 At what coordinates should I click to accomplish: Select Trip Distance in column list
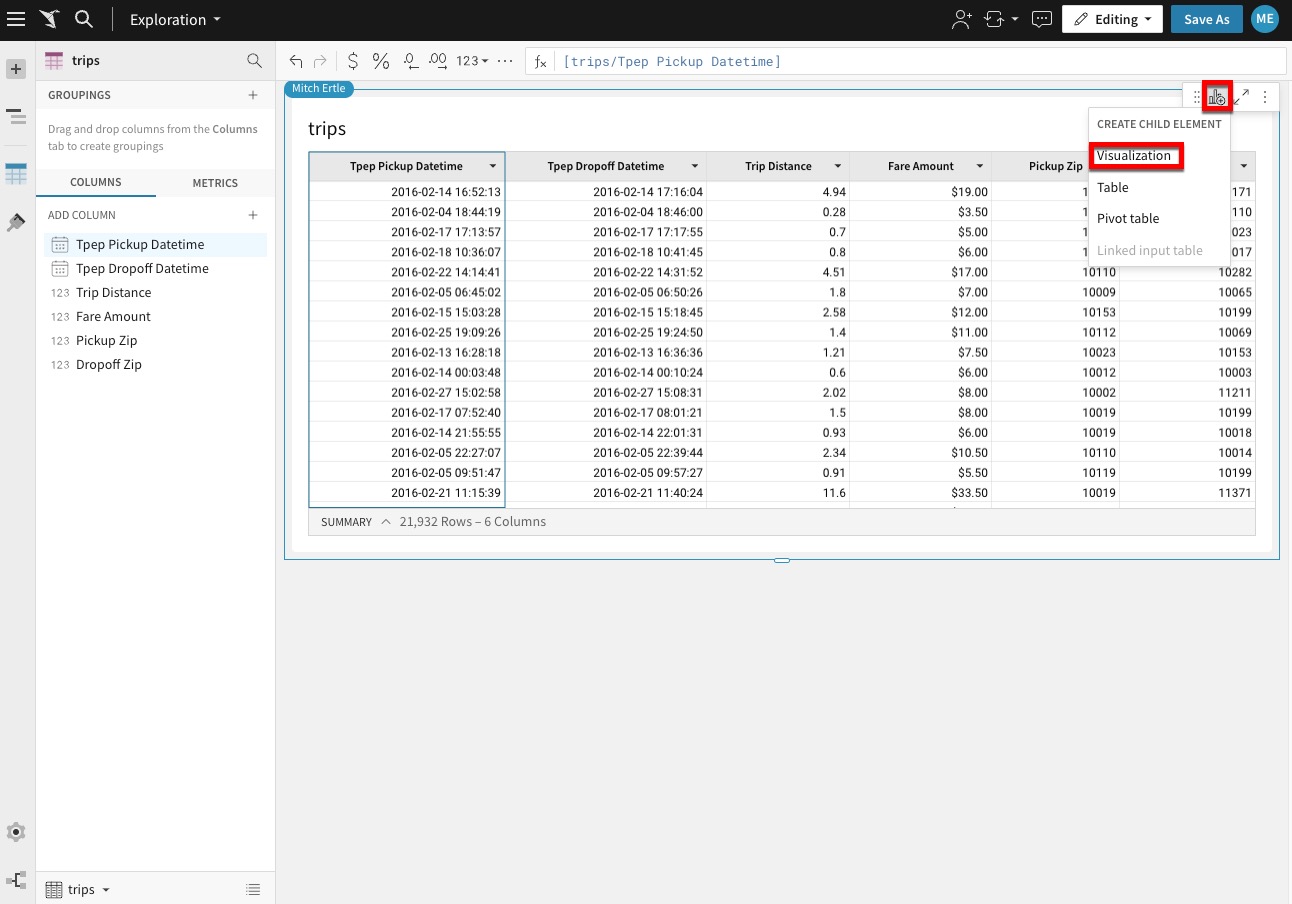[x=155, y=292]
